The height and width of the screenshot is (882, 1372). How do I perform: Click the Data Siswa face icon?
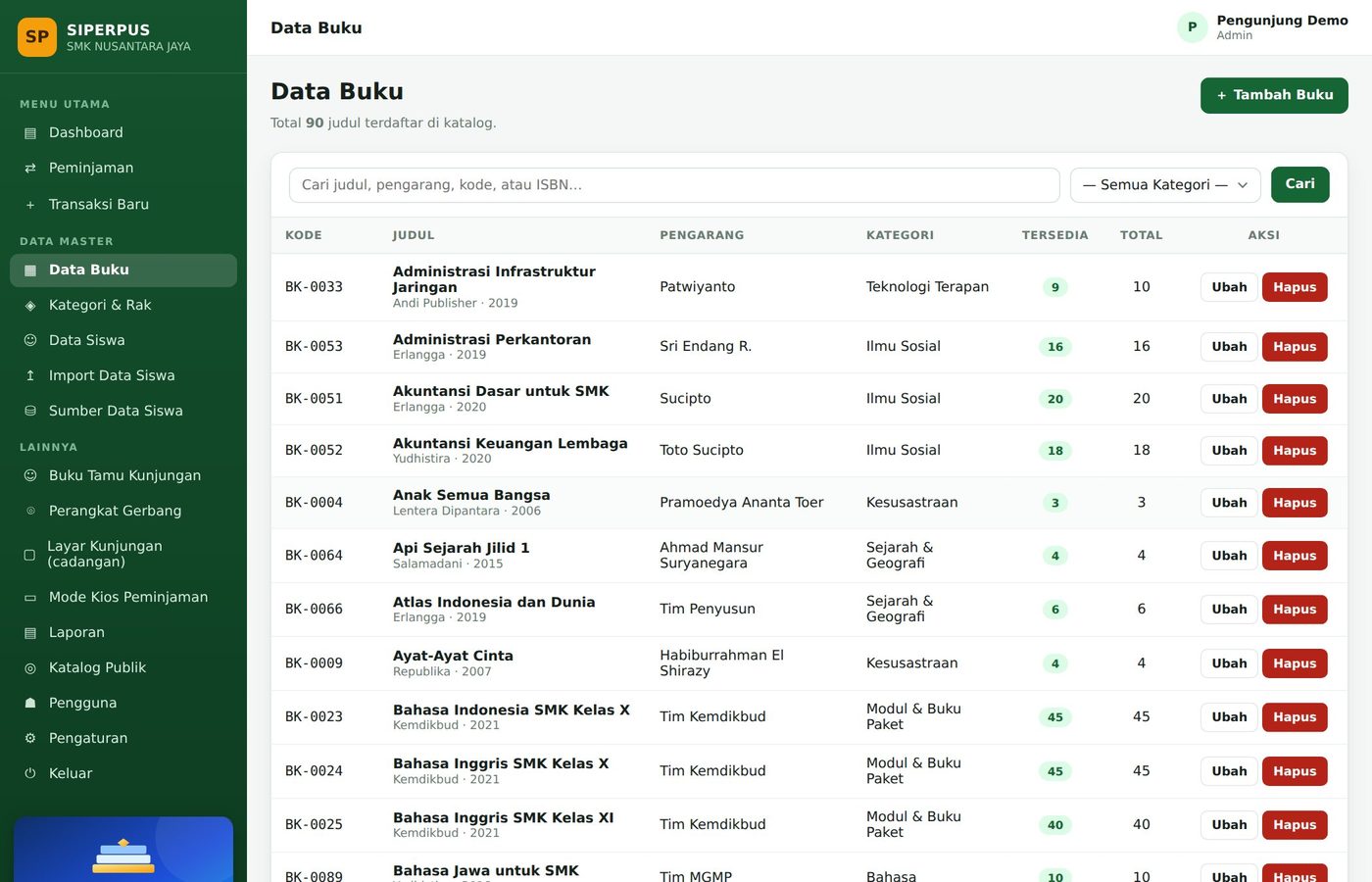[30, 341]
